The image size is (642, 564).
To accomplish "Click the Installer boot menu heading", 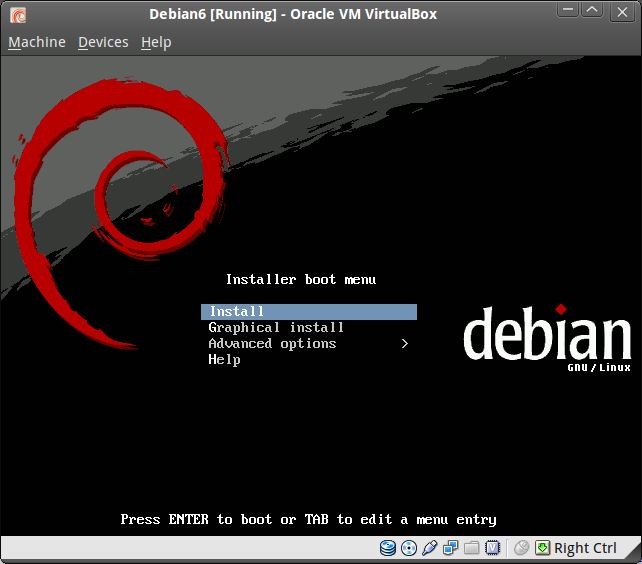I will 301,279.
